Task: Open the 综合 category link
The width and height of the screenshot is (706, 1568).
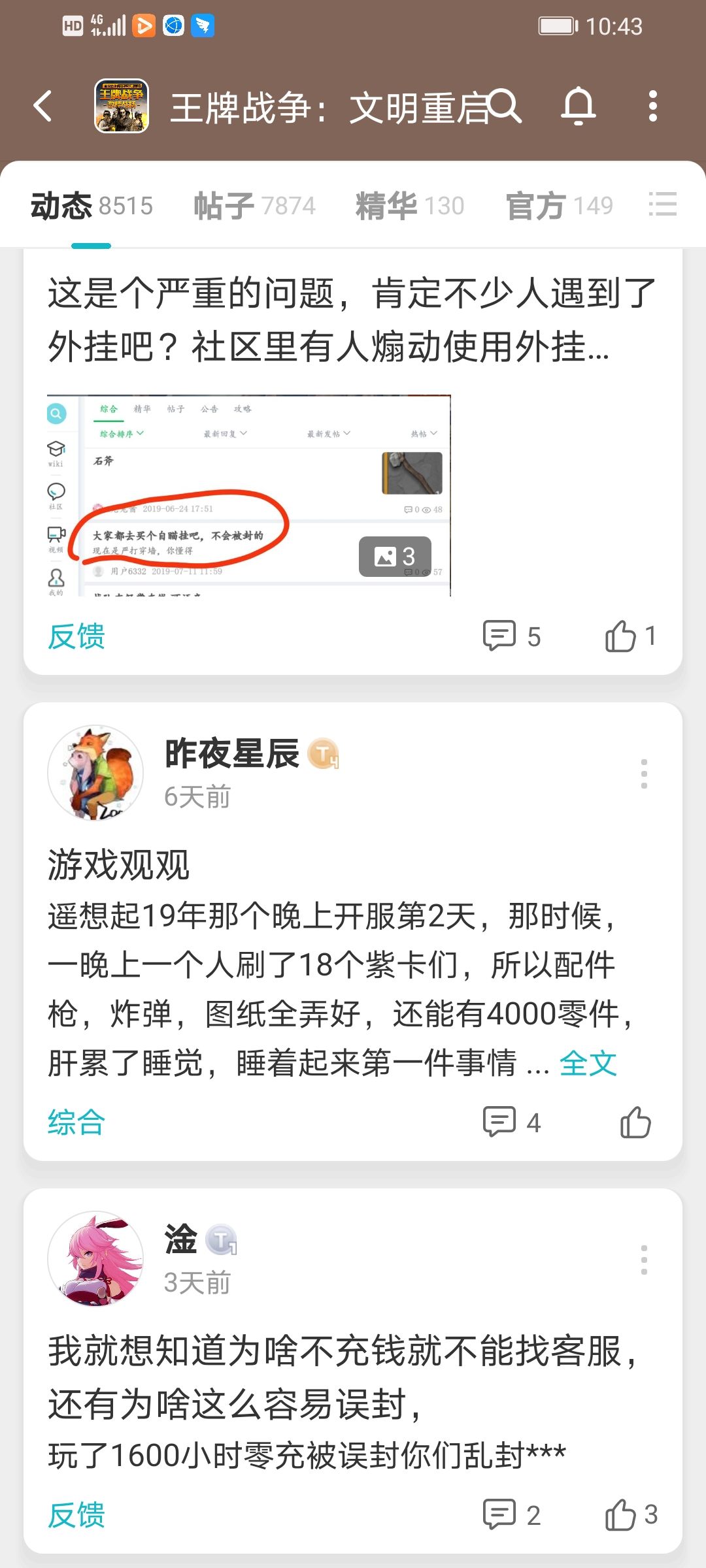Action: coord(76,1122)
